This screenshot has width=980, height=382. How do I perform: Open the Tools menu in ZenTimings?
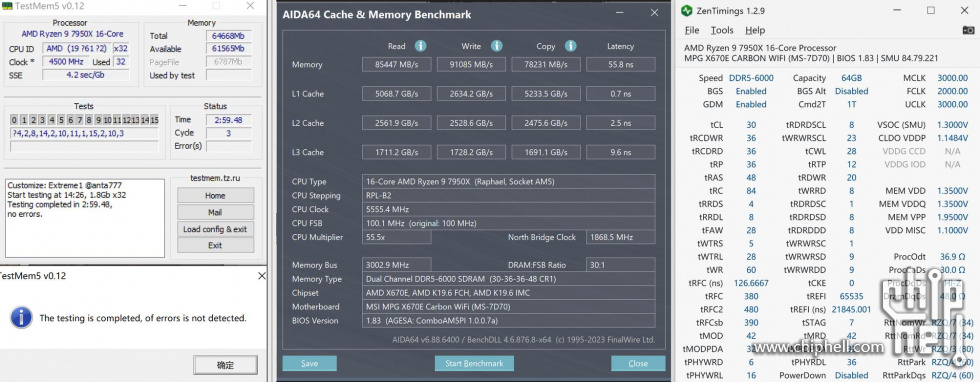click(x=722, y=30)
